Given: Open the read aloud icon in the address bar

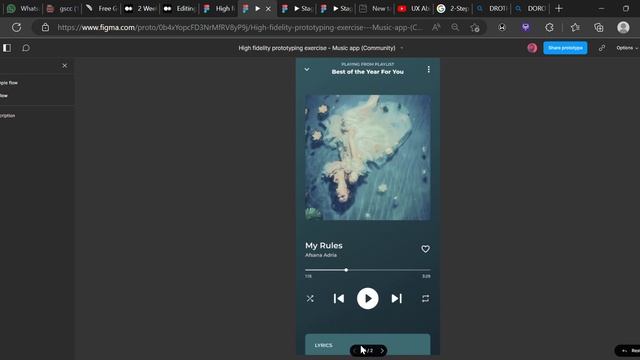Looking at the screenshot, I should click(x=436, y=27).
